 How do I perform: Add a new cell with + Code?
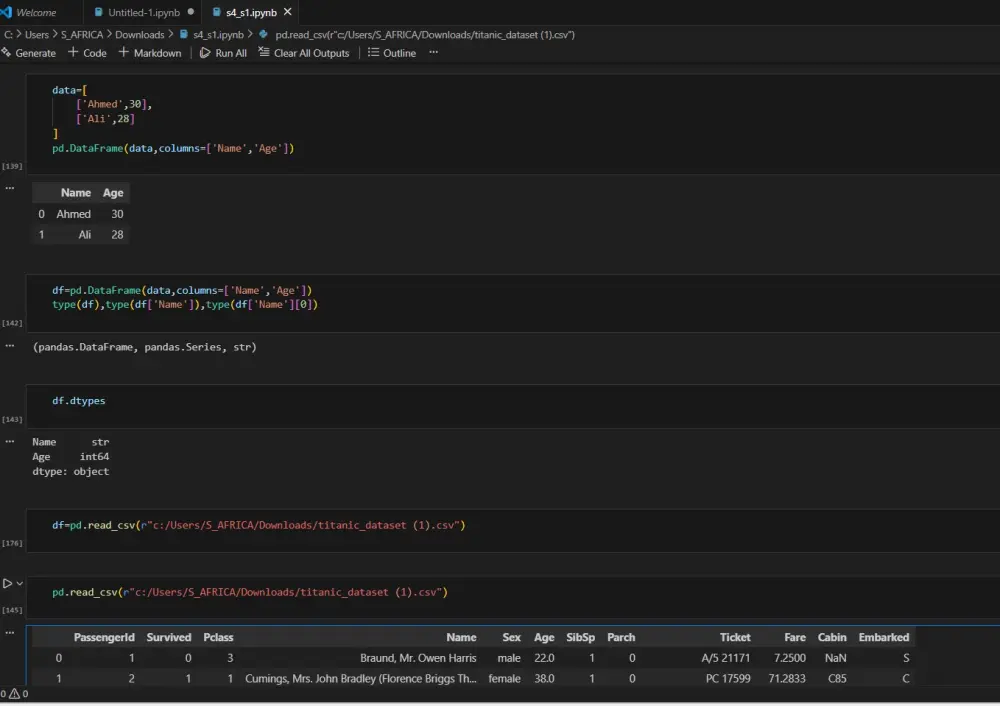pyautogui.click(x=86, y=52)
